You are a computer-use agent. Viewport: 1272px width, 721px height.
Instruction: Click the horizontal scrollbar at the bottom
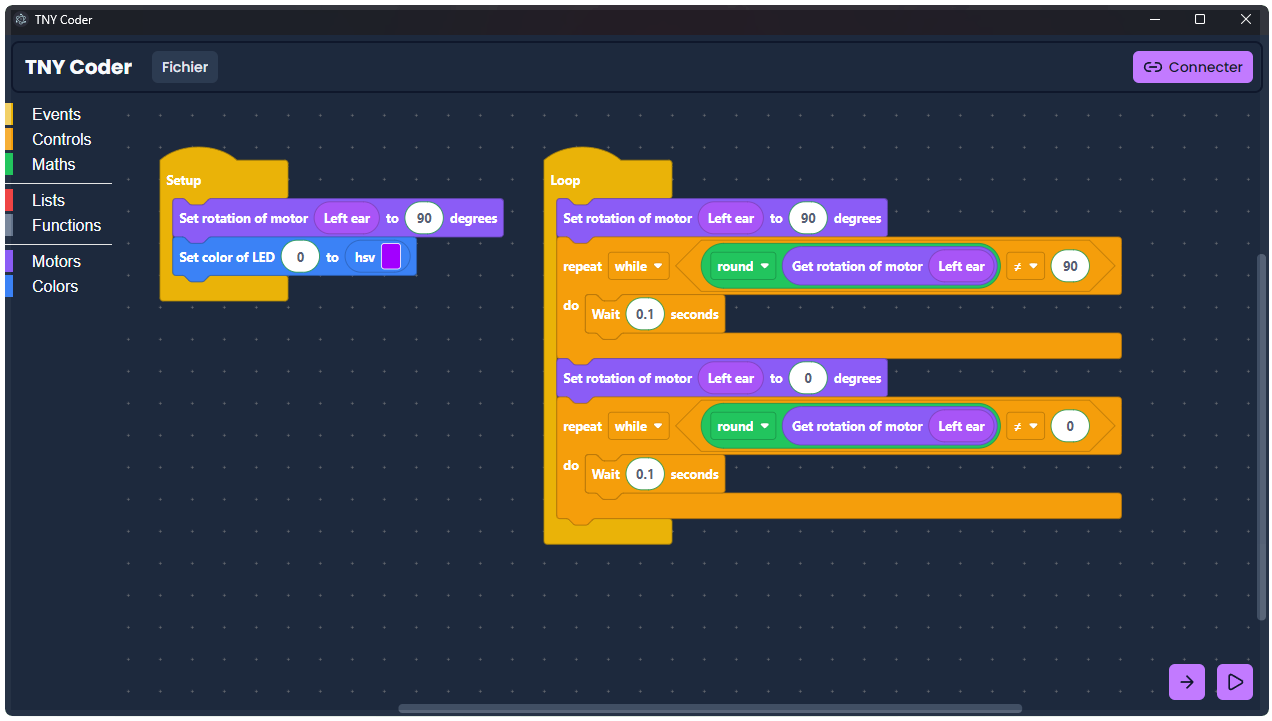[x=709, y=708]
